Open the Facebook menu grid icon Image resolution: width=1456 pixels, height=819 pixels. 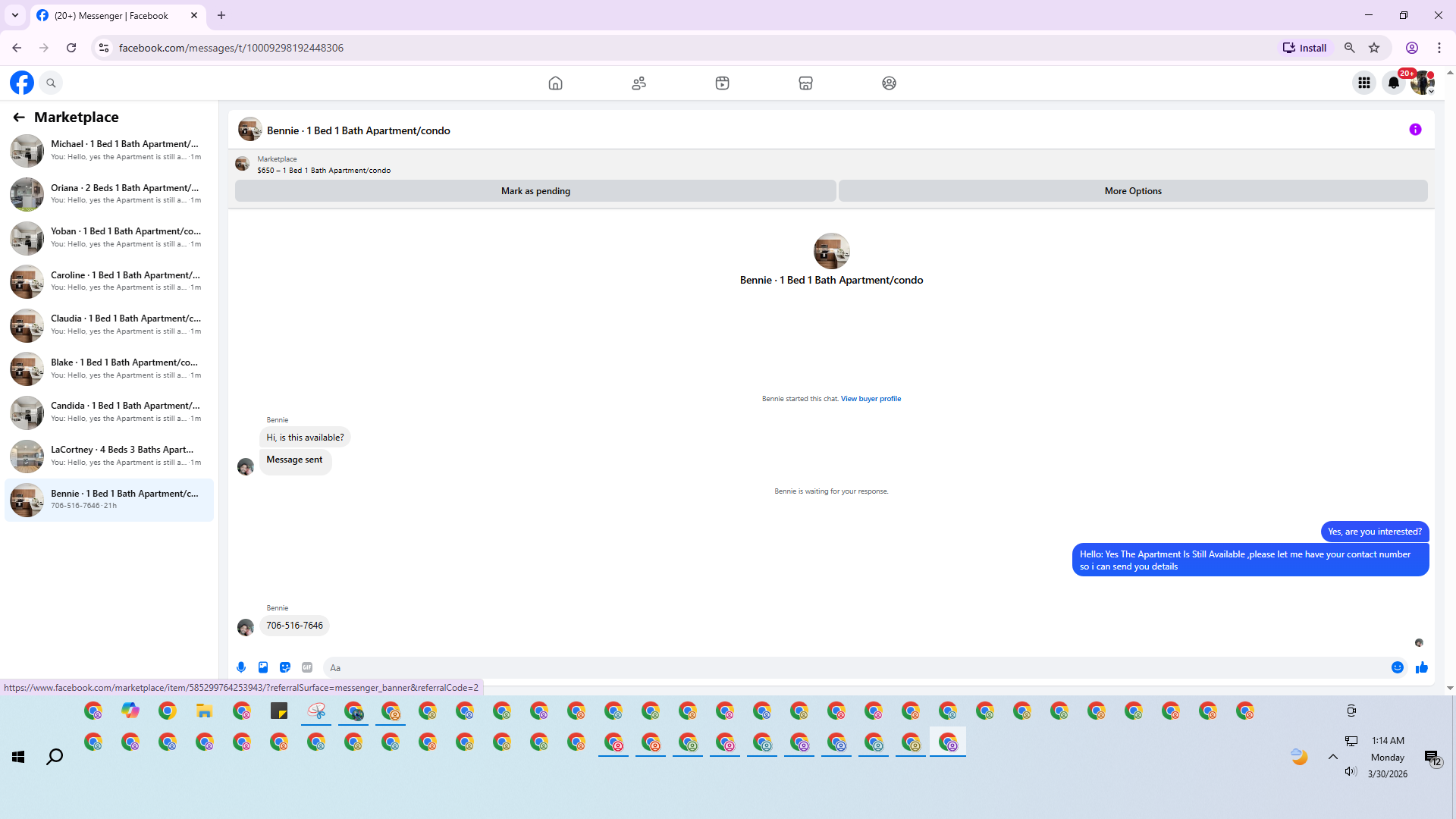[1364, 83]
